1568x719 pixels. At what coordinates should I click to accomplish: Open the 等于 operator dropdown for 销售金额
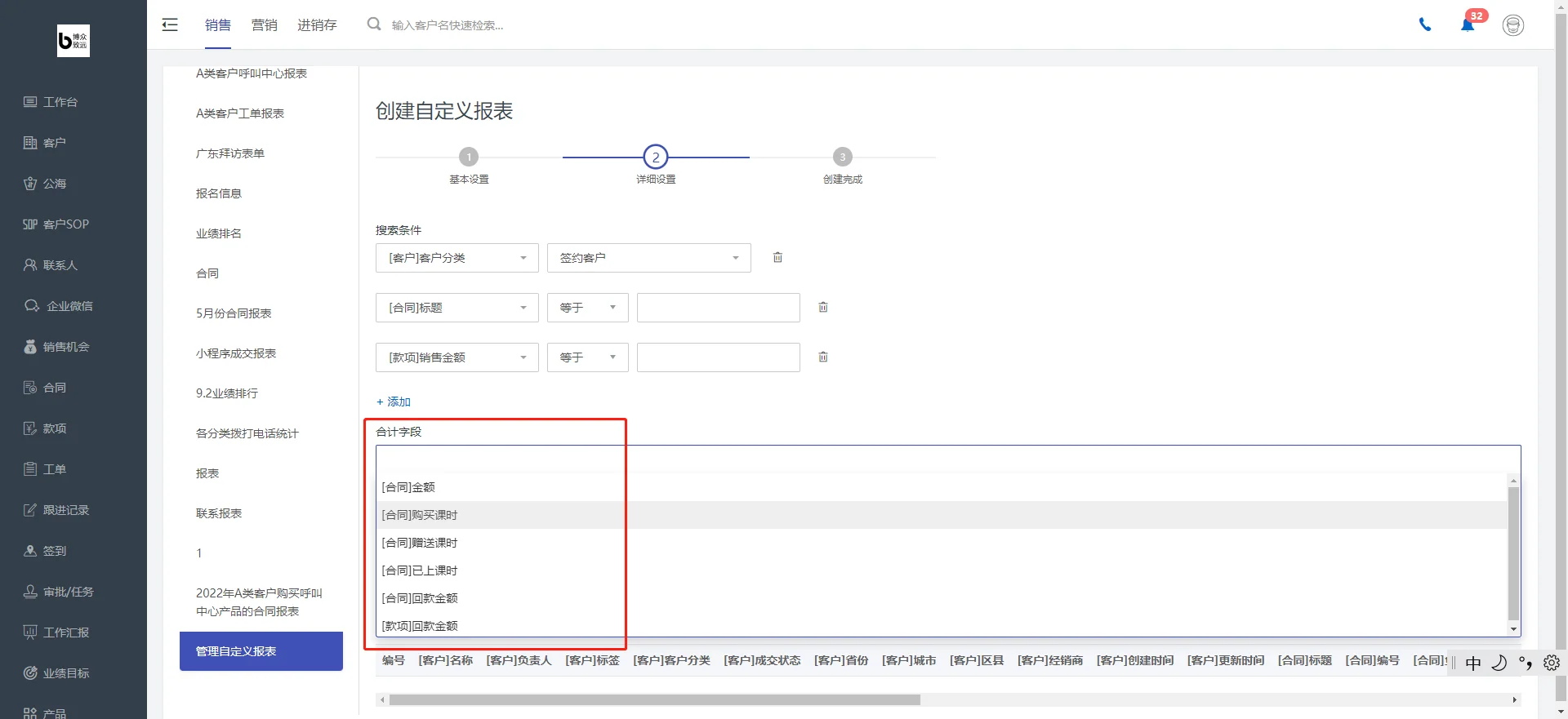pos(588,357)
